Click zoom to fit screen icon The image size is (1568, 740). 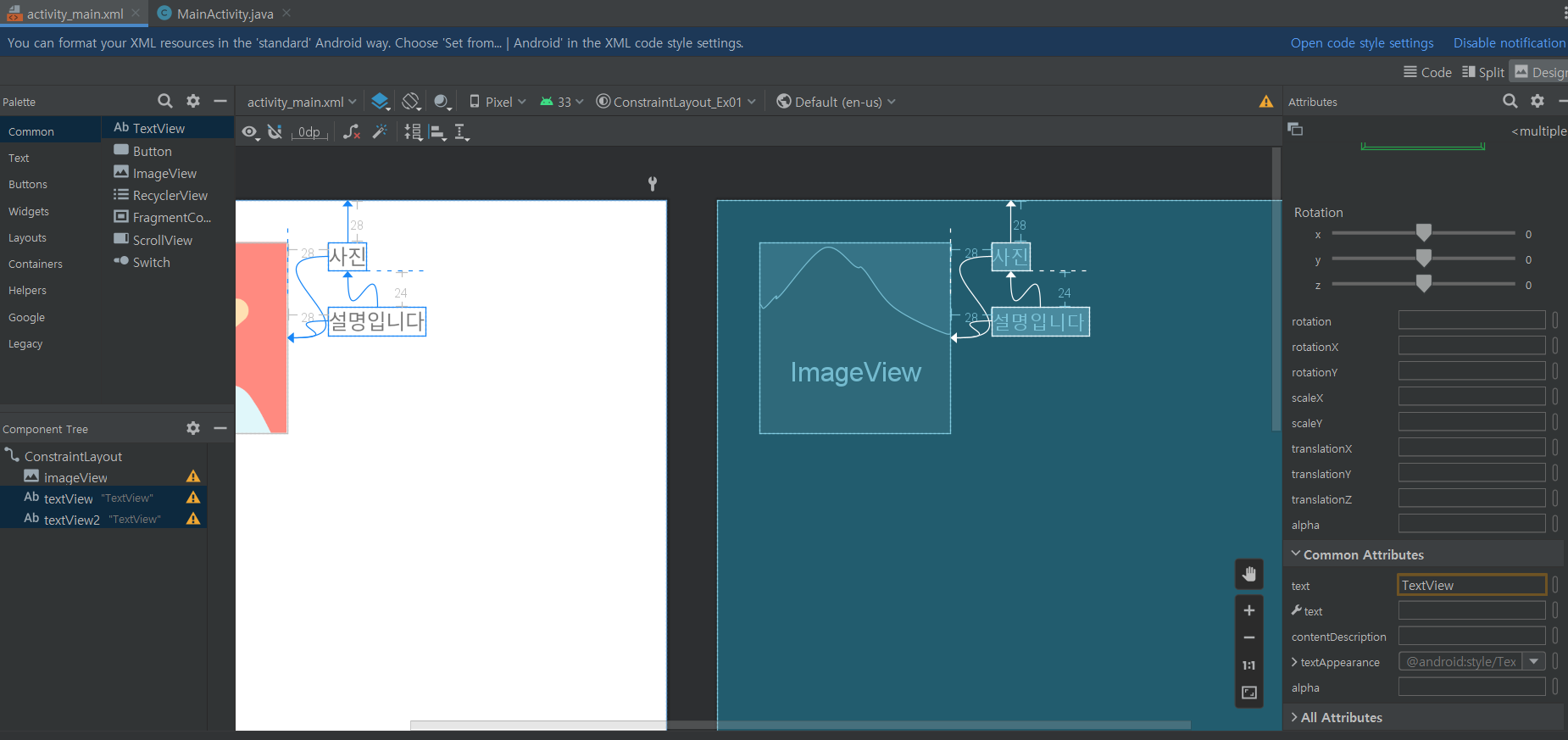click(1249, 693)
